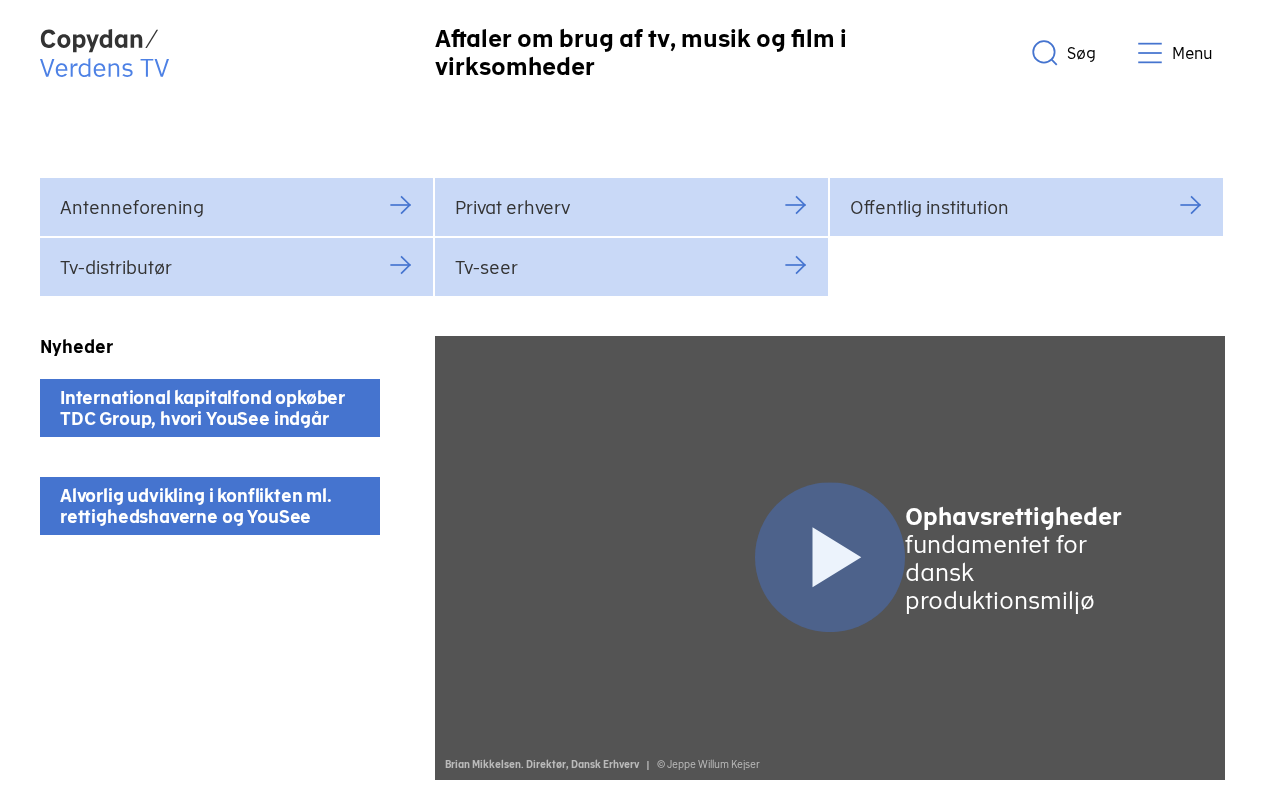The height and width of the screenshot is (800, 1280).
Task: Open the hamburger menu icon
Action: (1150, 53)
